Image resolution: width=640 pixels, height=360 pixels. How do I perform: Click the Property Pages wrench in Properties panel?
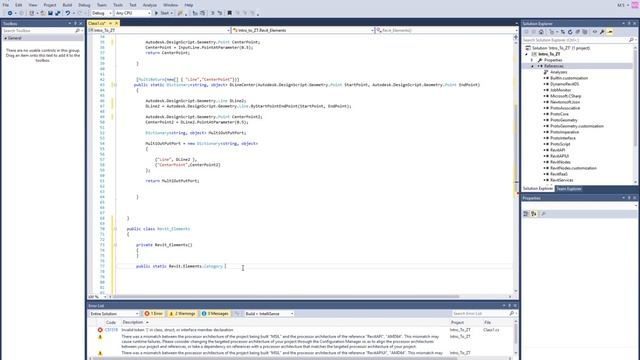pyautogui.click(x=543, y=214)
